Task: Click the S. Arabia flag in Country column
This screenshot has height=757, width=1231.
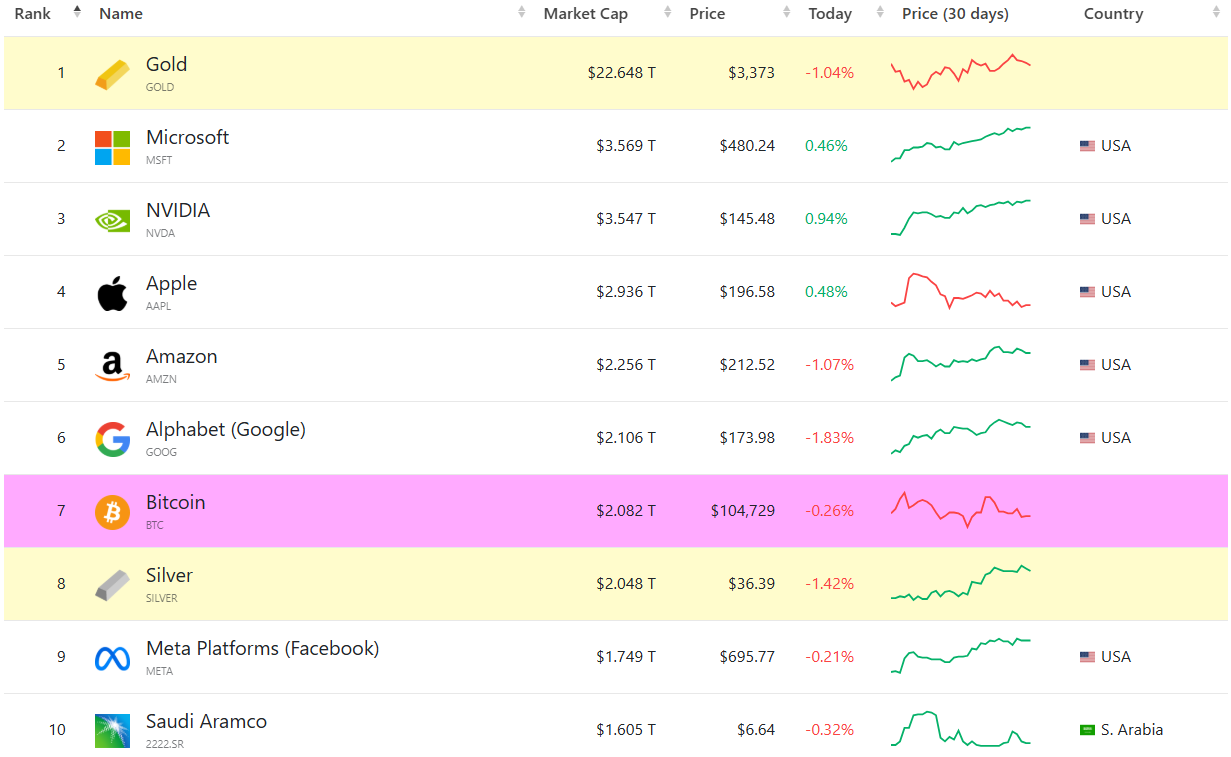Action: [x=1087, y=730]
